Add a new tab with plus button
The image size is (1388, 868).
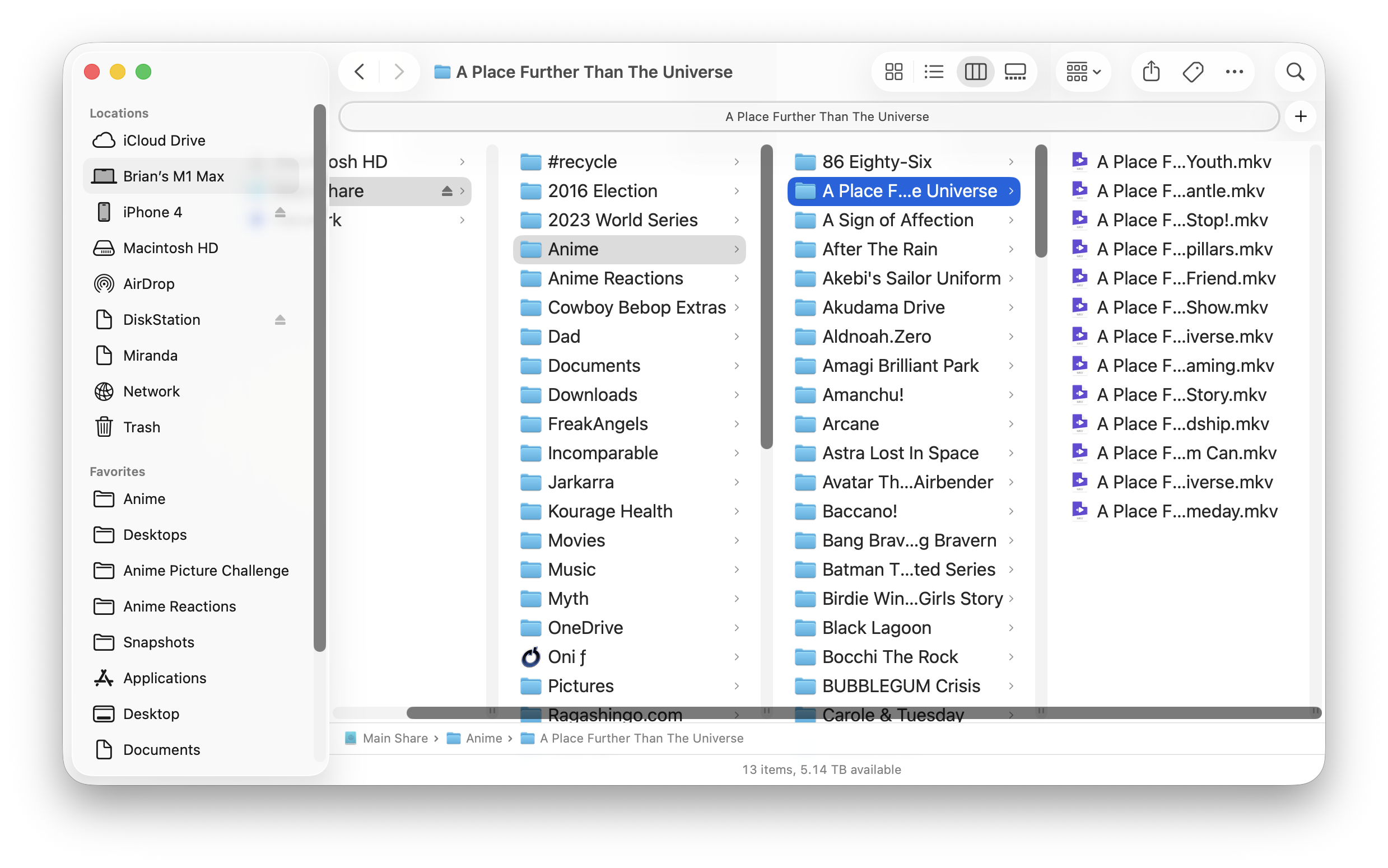[1301, 116]
